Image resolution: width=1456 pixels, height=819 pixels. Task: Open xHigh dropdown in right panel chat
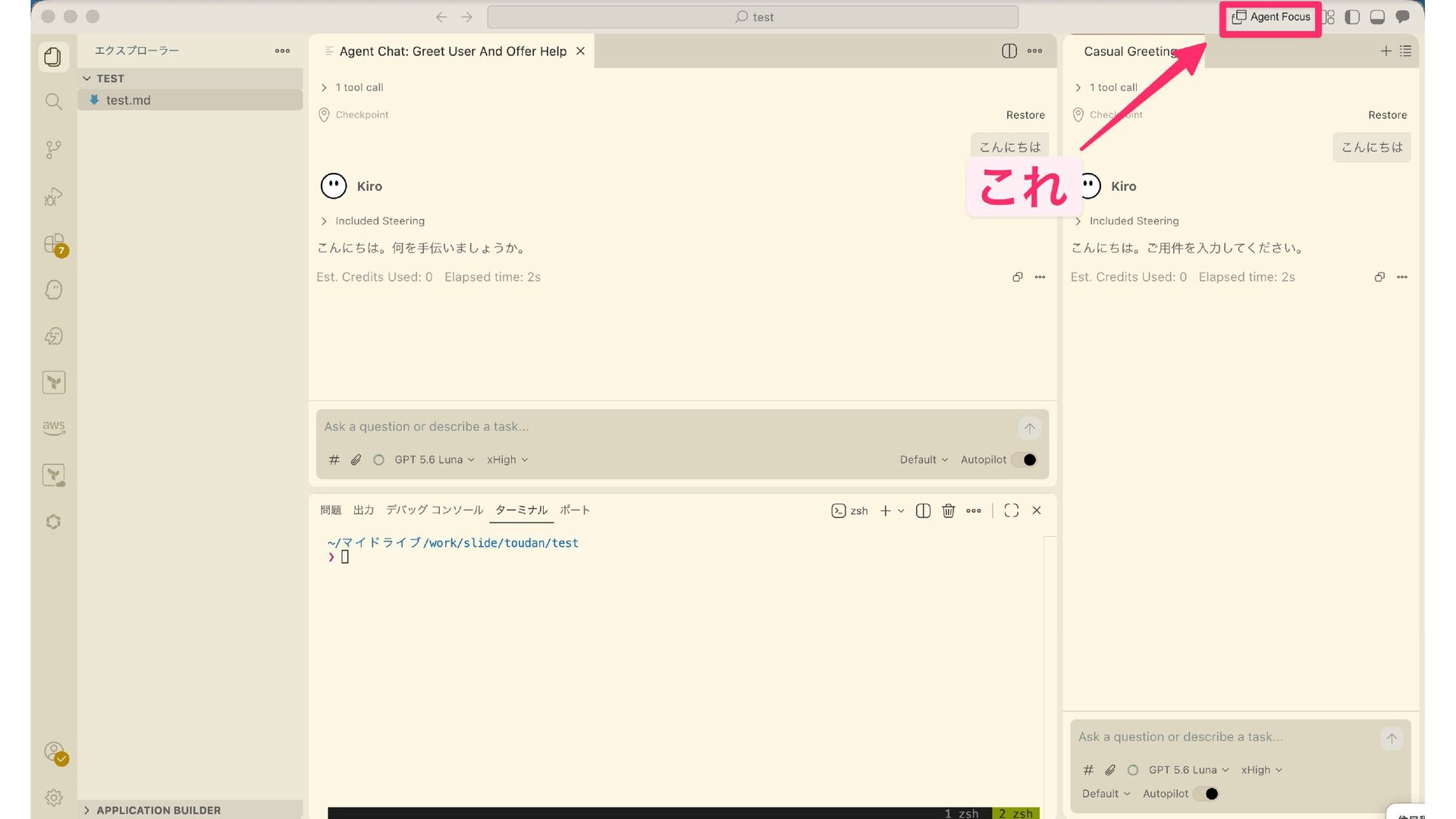tap(1262, 770)
